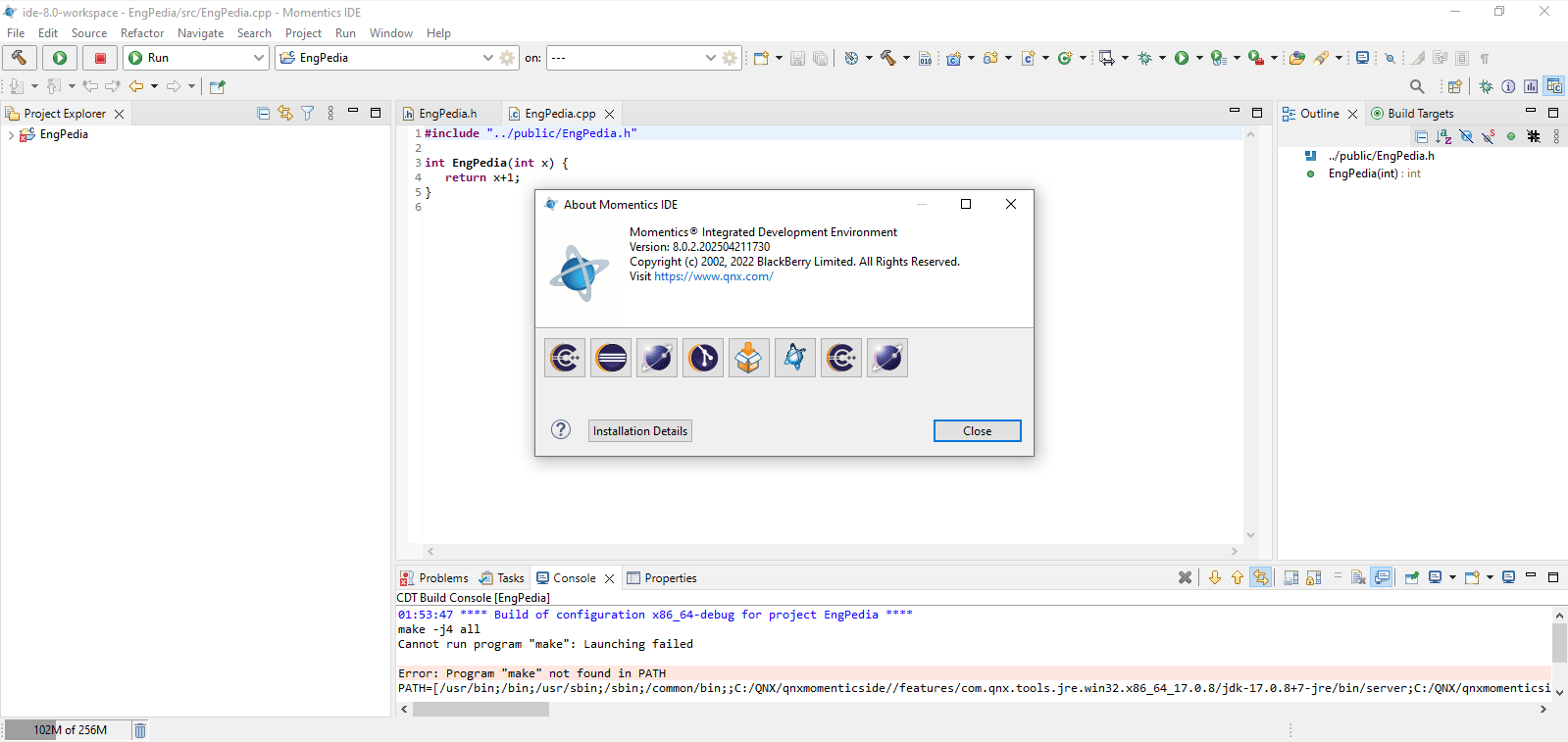This screenshot has height=742, width=1568.
Task: Open the Display Selected Console dropdown arrow
Action: point(1452,578)
